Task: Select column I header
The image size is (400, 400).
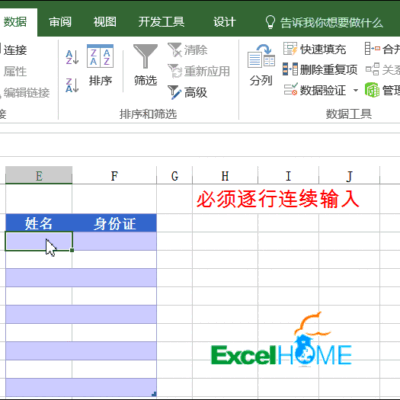Action: 288,175
